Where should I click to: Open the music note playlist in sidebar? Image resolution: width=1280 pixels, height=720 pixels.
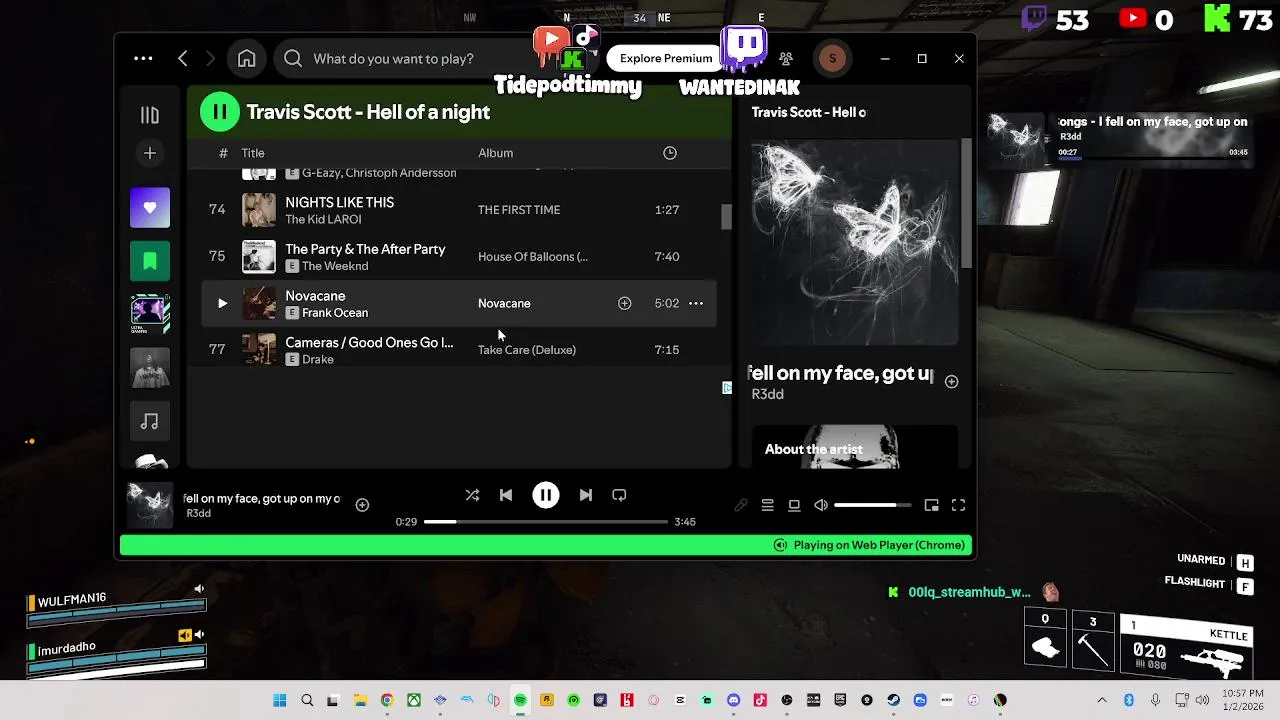(150, 422)
